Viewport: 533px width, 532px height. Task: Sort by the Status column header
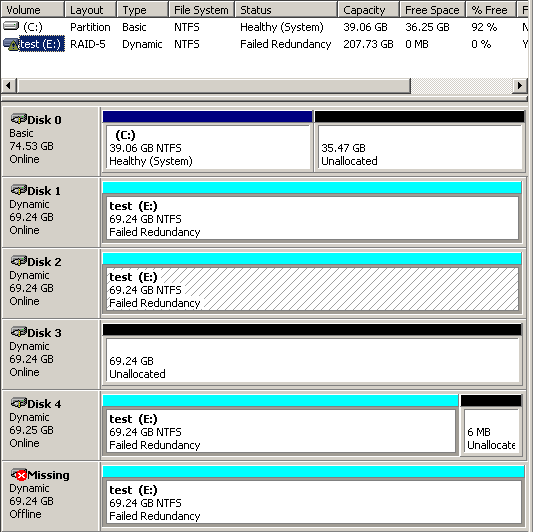tap(286, 10)
